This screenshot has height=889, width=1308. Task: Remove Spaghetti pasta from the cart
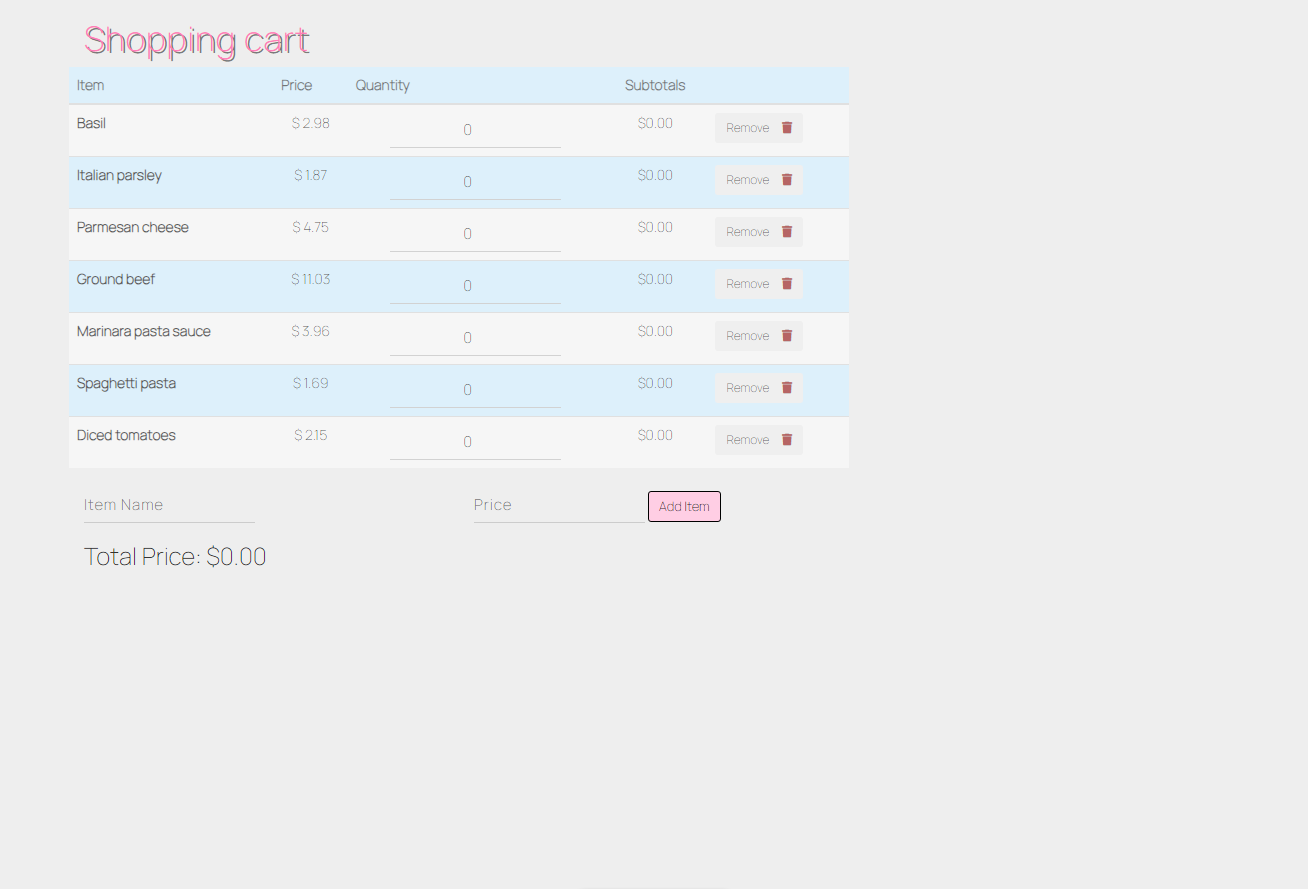748,387
